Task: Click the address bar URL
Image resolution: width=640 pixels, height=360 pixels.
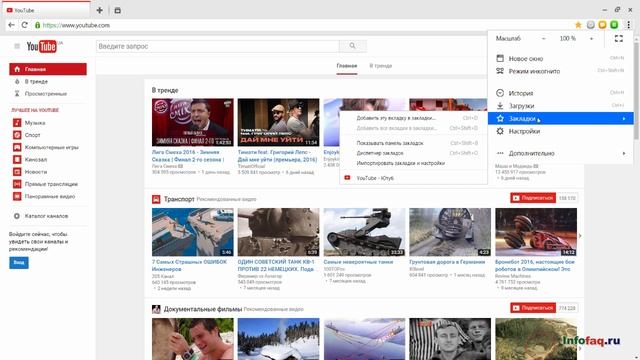Action: click(x=76, y=25)
